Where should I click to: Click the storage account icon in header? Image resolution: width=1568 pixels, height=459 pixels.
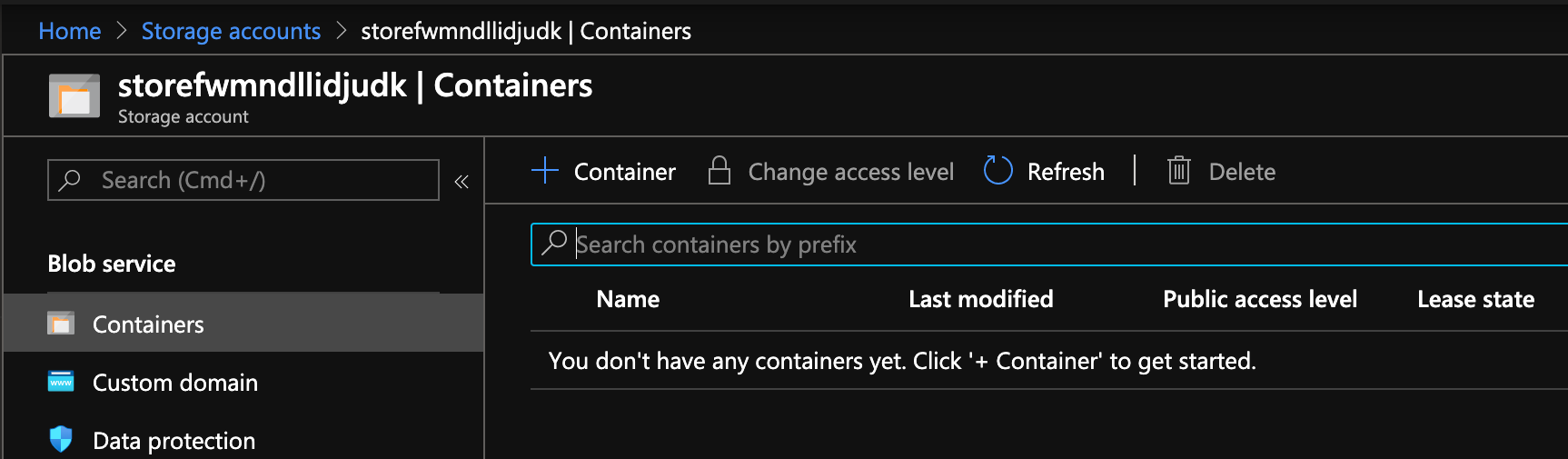coord(74,96)
